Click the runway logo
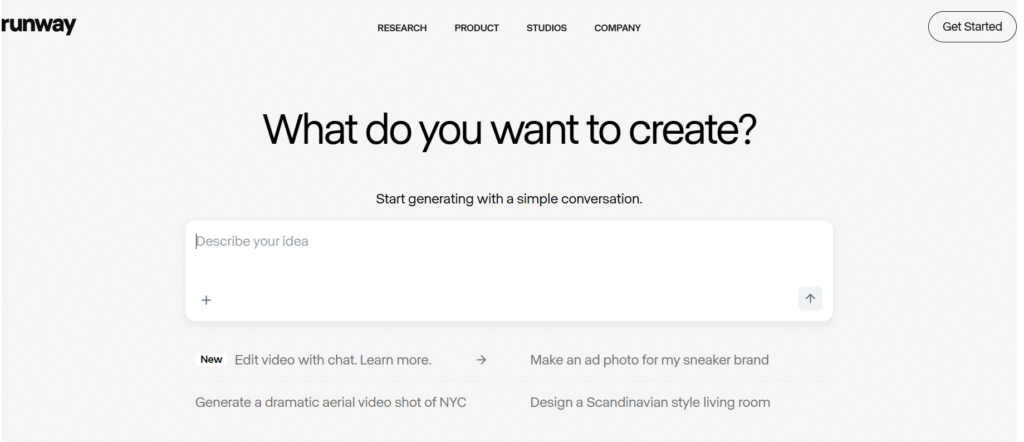This screenshot has height=442, width=1024. pos(39,27)
